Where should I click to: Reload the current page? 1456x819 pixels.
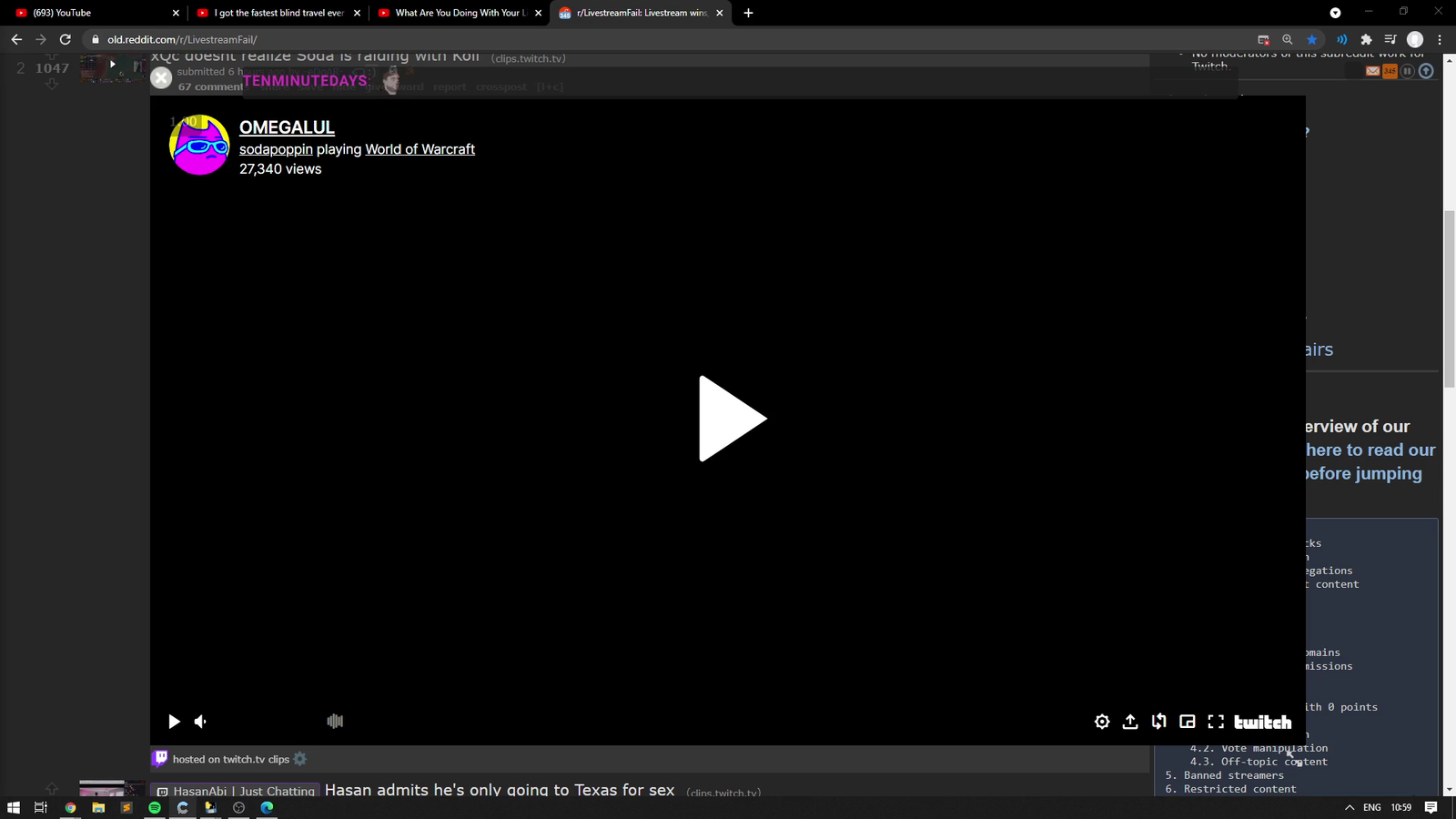(65, 39)
